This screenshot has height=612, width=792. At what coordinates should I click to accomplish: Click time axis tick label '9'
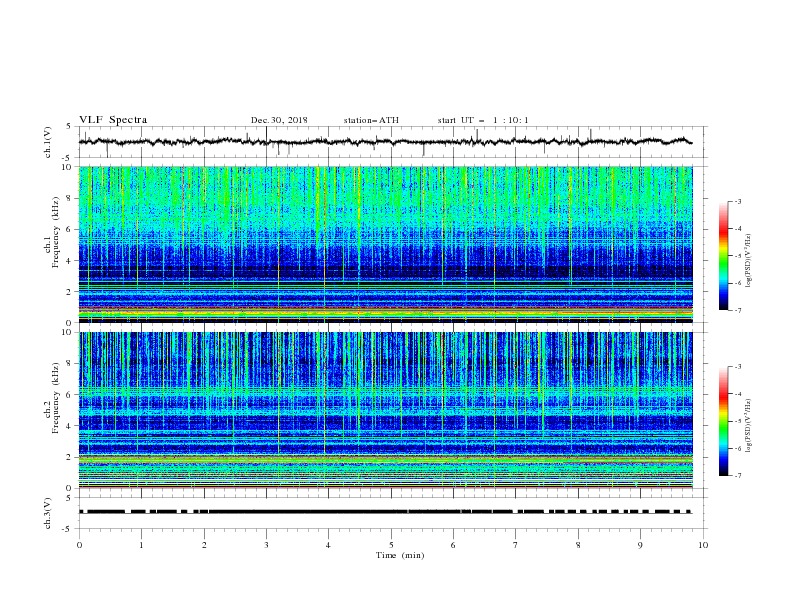640,545
